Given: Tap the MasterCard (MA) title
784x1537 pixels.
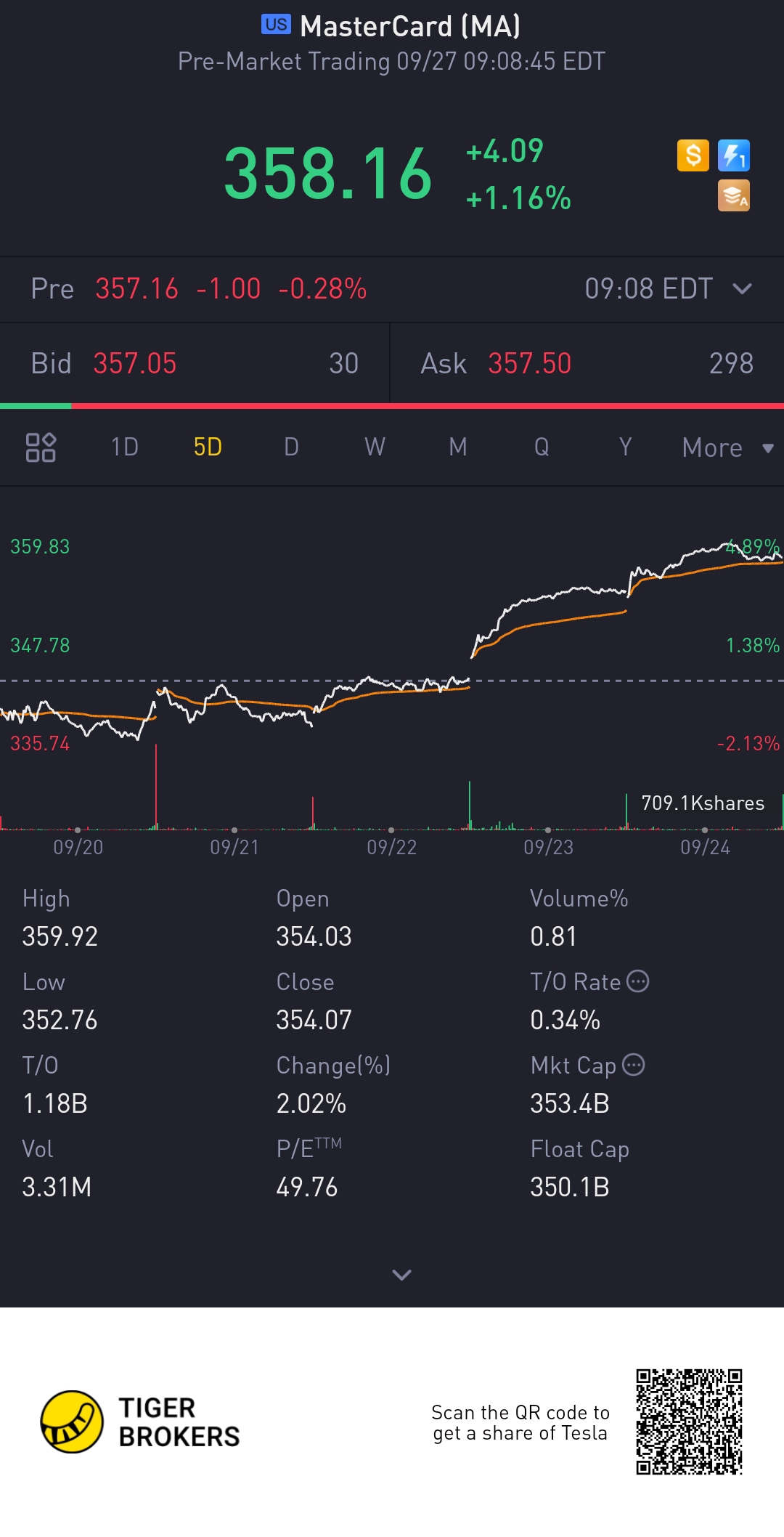Looking at the screenshot, I should pyautogui.click(x=410, y=26).
